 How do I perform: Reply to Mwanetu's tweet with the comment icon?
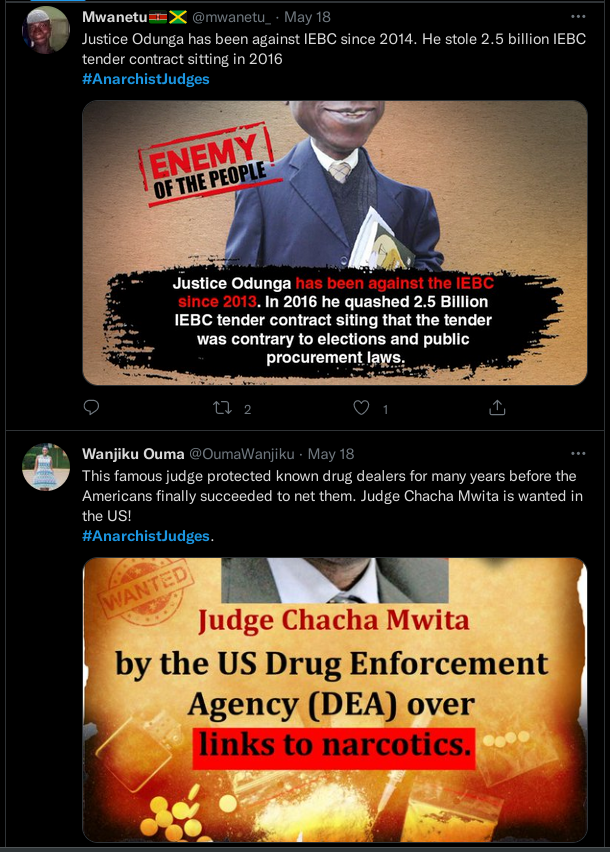pos(91,407)
